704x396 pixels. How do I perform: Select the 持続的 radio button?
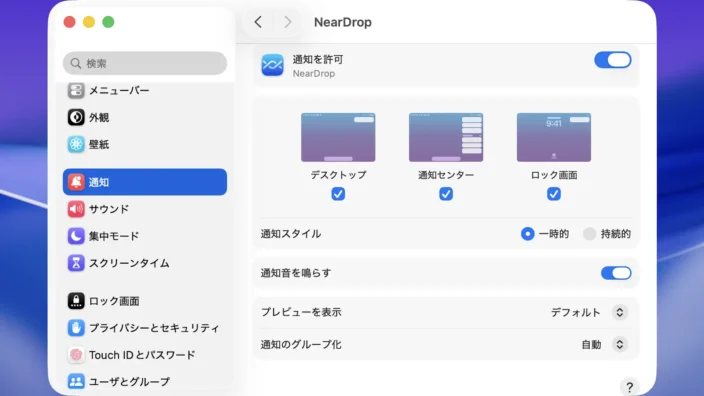point(589,234)
